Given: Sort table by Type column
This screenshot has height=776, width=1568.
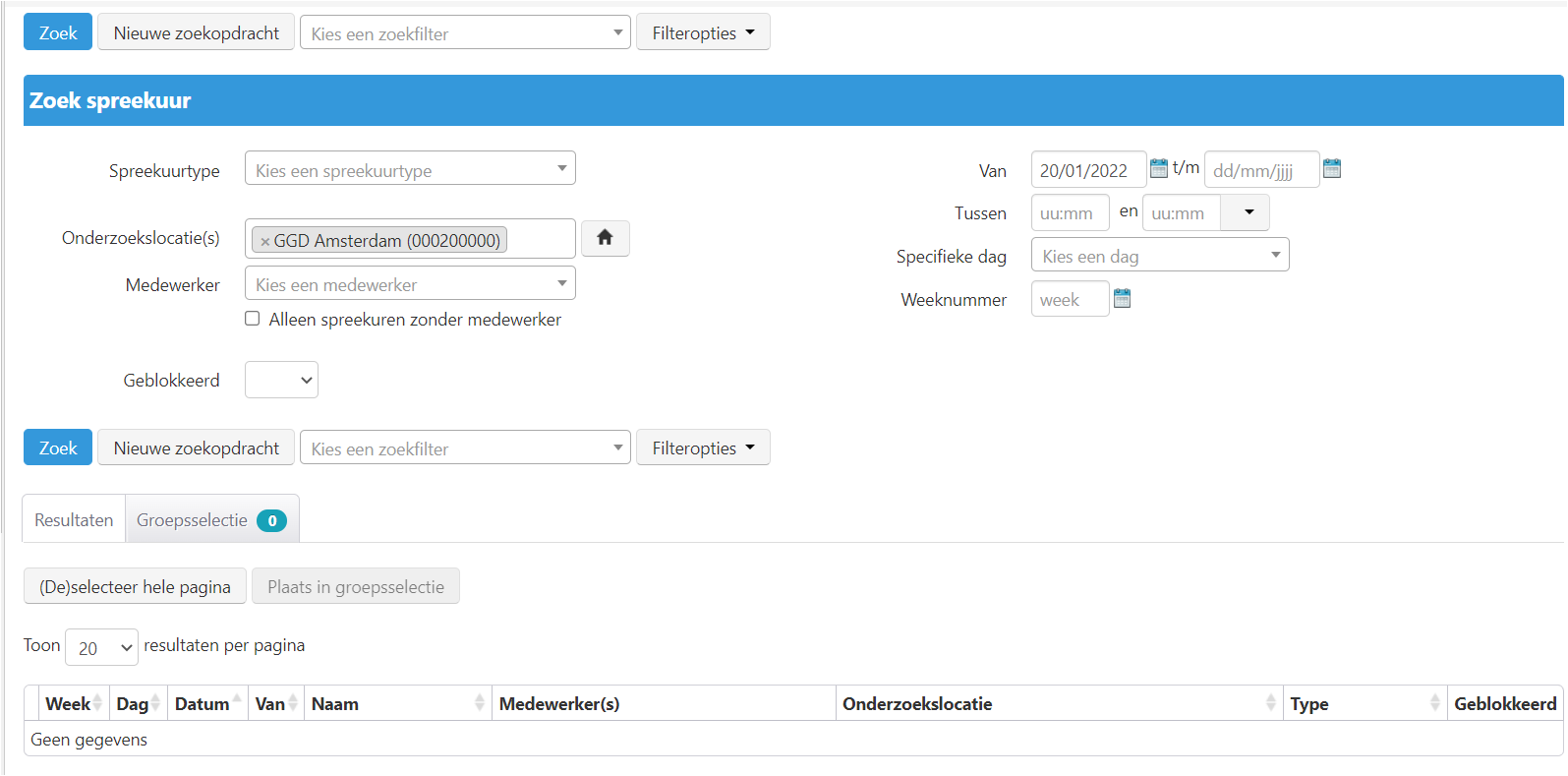Looking at the screenshot, I should (x=1364, y=703).
